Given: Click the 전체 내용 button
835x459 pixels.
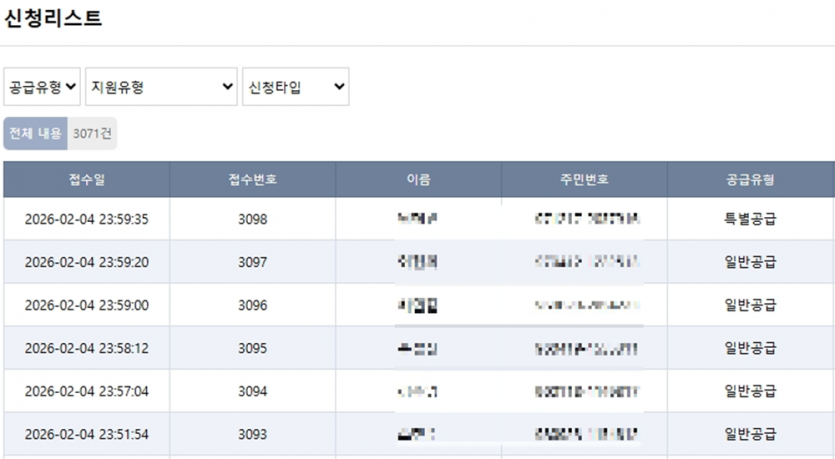Looking at the screenshot, I should coord(35,133).
